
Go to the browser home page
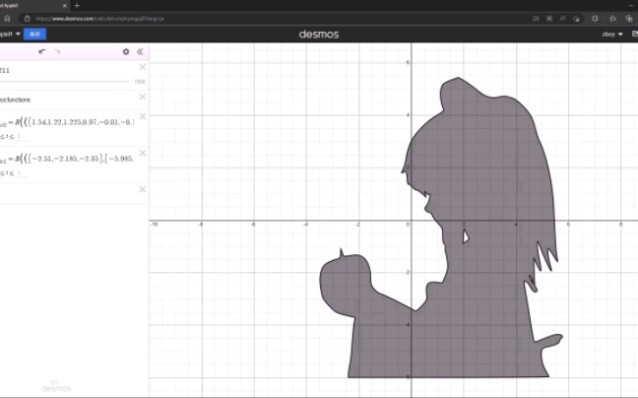click(7, 19)
